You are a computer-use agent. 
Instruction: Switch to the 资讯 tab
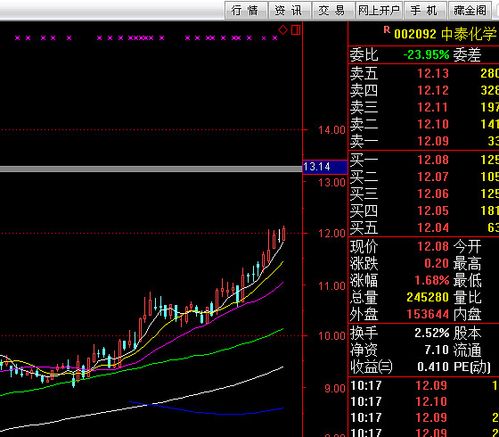289,10
